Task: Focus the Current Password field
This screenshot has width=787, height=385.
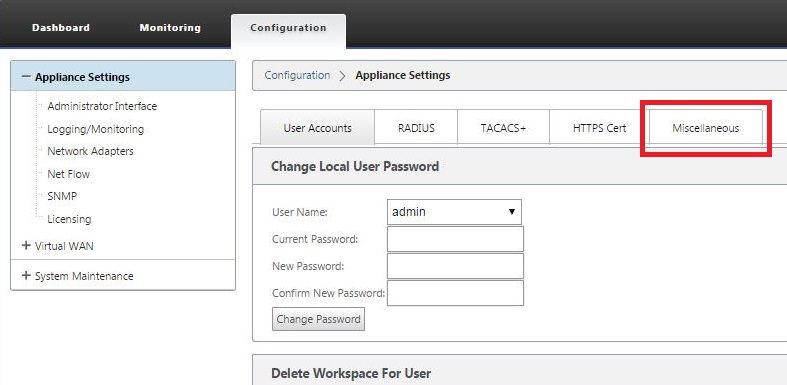Action: 455,239
